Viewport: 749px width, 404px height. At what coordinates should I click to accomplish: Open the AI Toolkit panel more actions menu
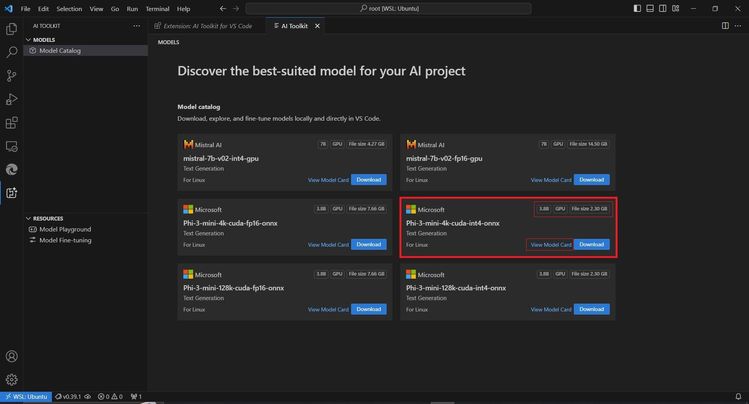coord(137,26)
